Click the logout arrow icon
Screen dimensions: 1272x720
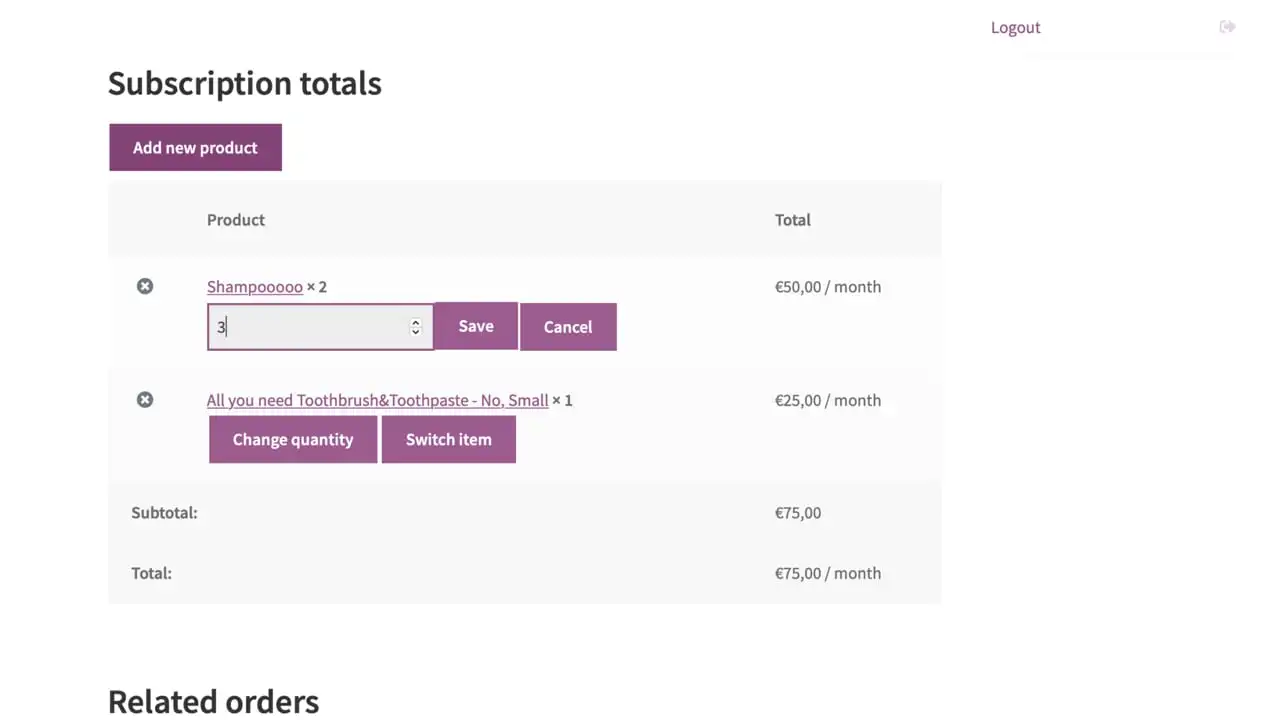[x=1227, y=27]
